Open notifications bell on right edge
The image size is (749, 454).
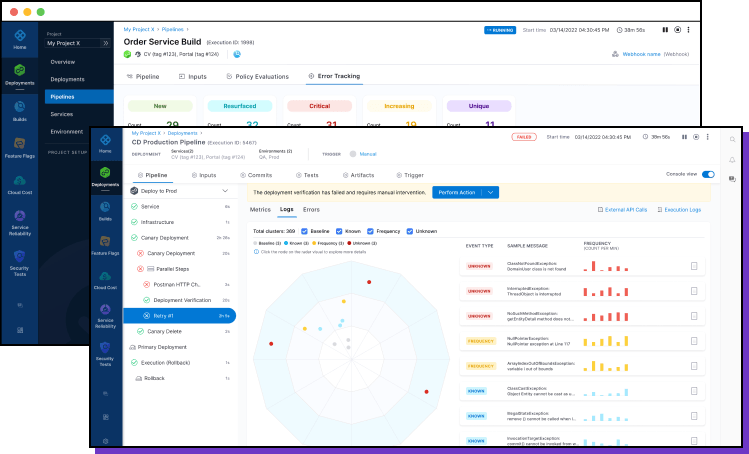point(732,159)
